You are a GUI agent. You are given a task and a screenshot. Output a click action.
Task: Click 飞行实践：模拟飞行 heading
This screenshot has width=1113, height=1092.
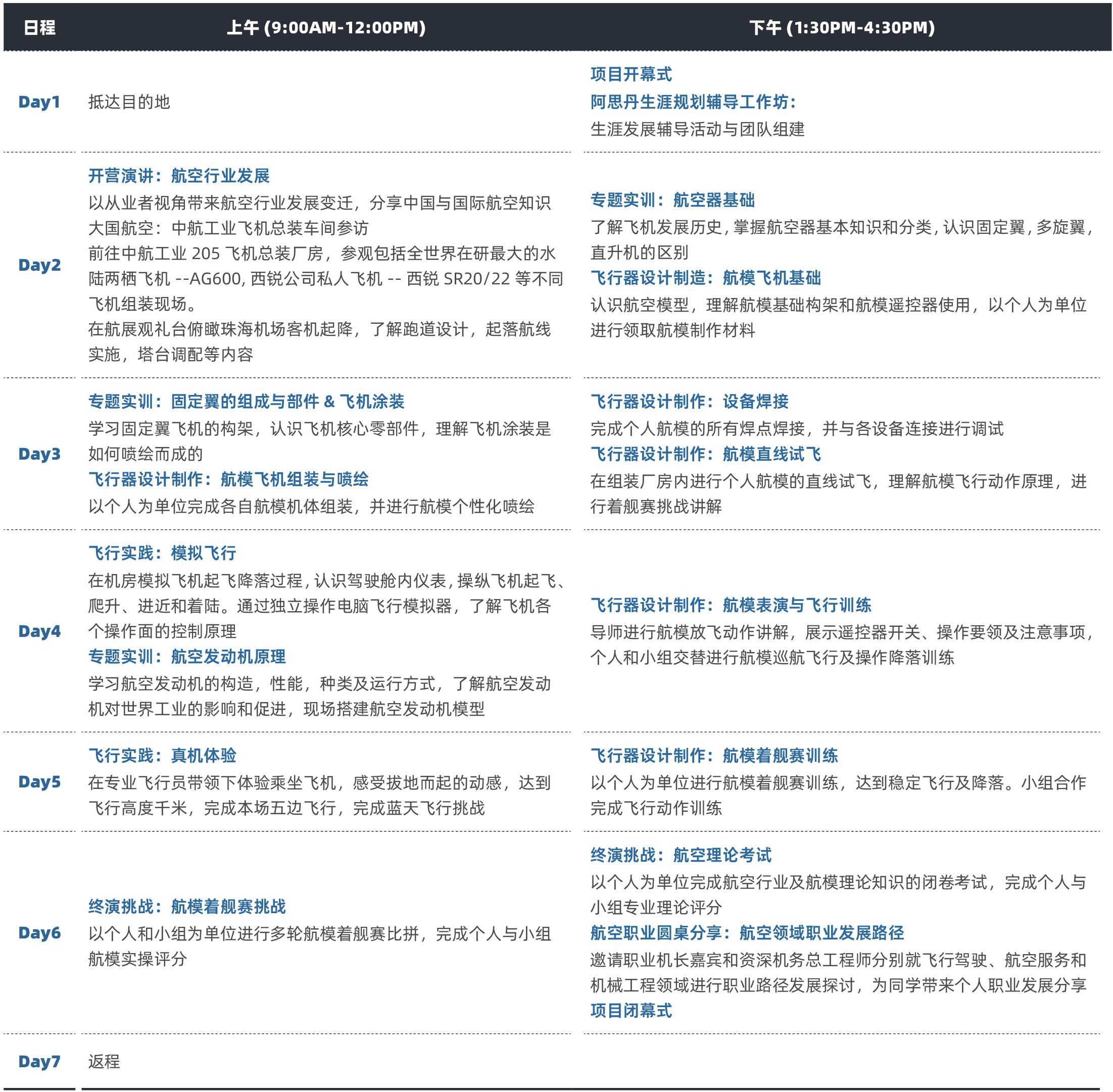162,553
